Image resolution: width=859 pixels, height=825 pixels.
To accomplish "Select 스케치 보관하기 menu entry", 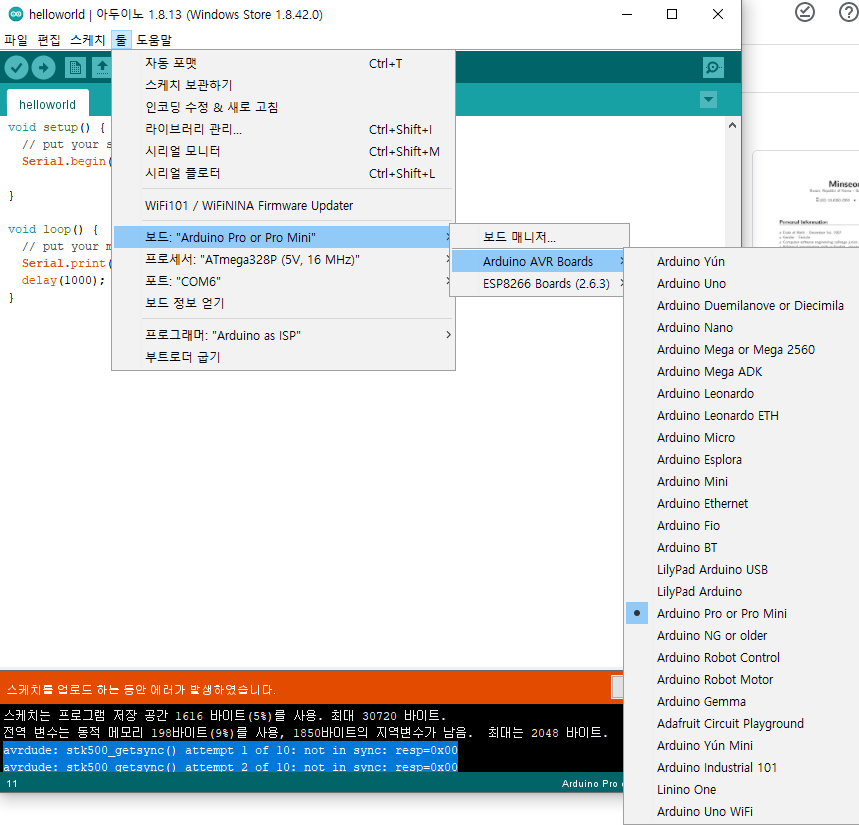I will coord(284,85).
